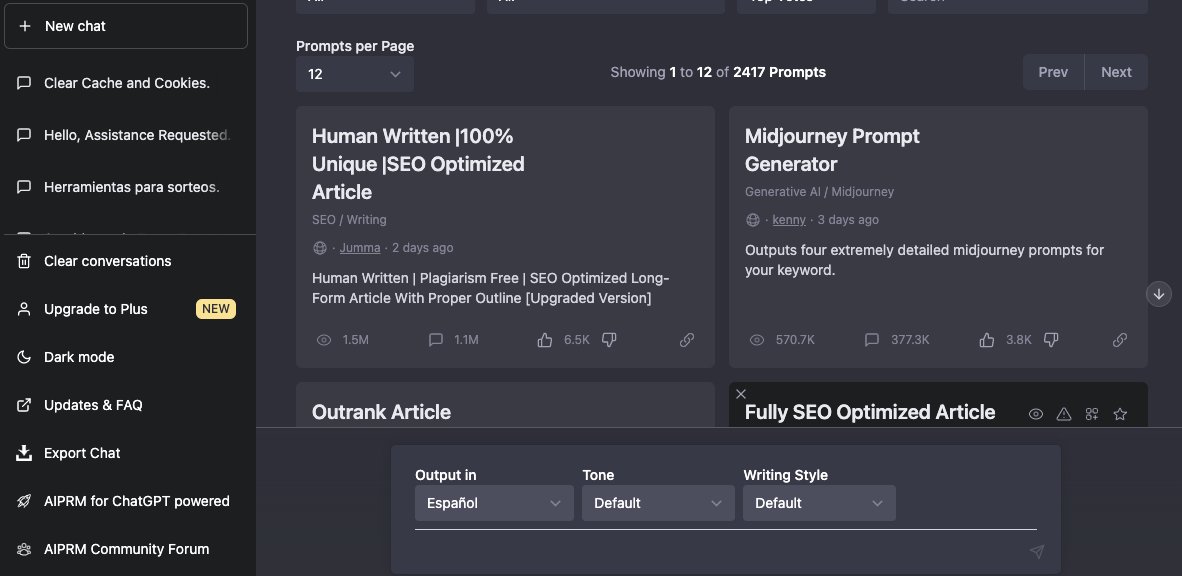Favorite Fully SEO Optimized Article with star
1182x576 pixels.
(x=1120, y=414)
